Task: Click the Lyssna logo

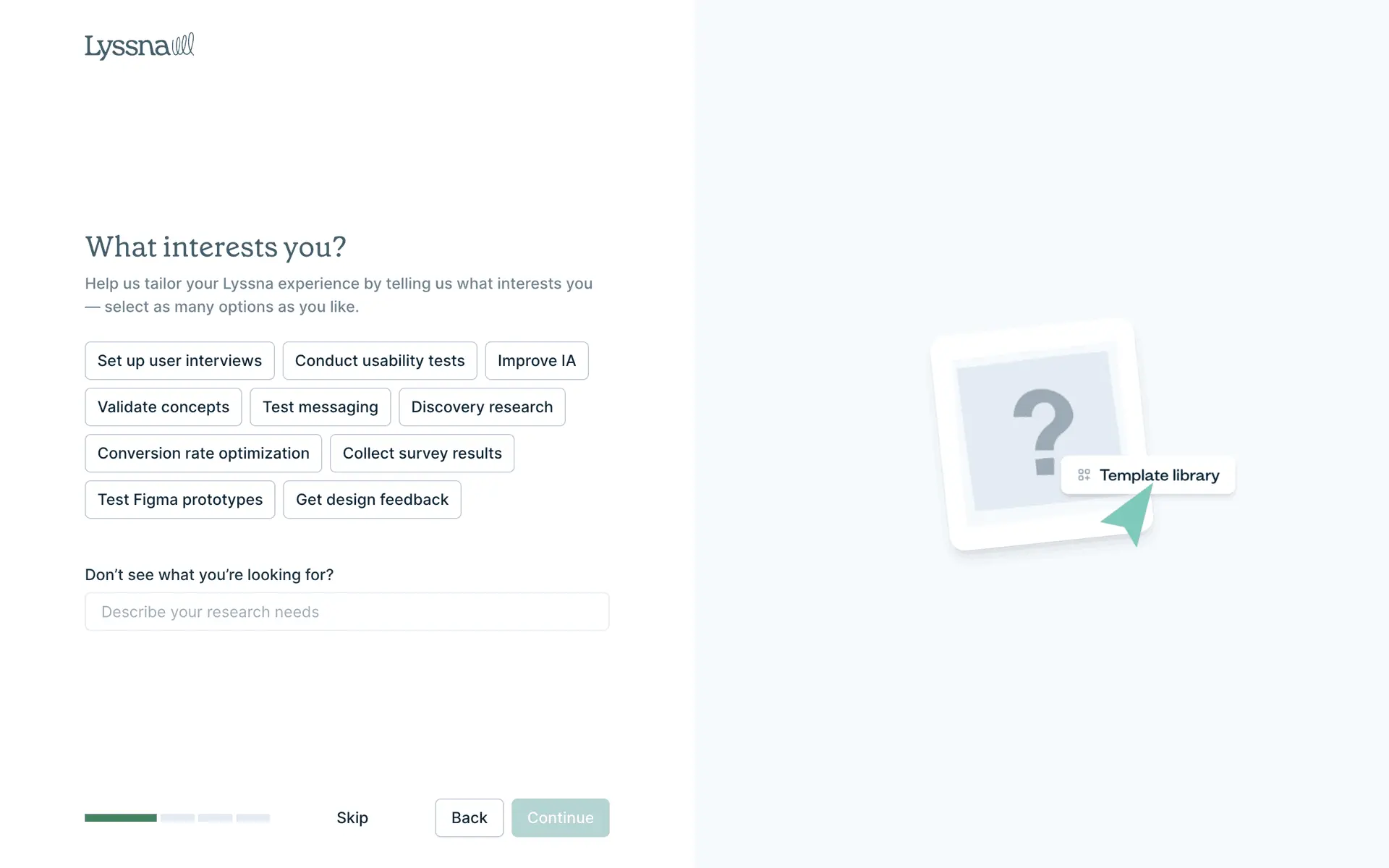Action: pos(139,46)
